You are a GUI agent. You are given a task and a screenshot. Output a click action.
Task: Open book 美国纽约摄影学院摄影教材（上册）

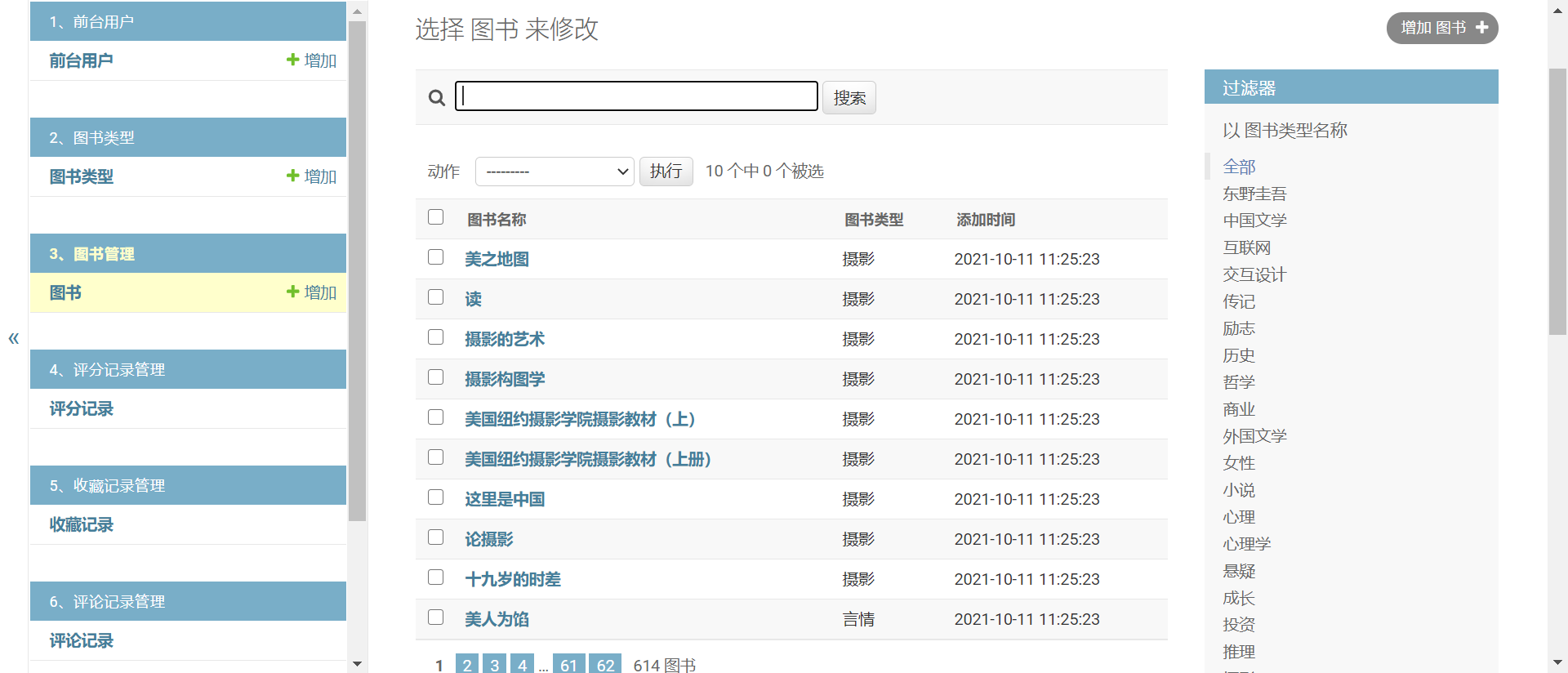pyautogui.click(x=588, y=459)
